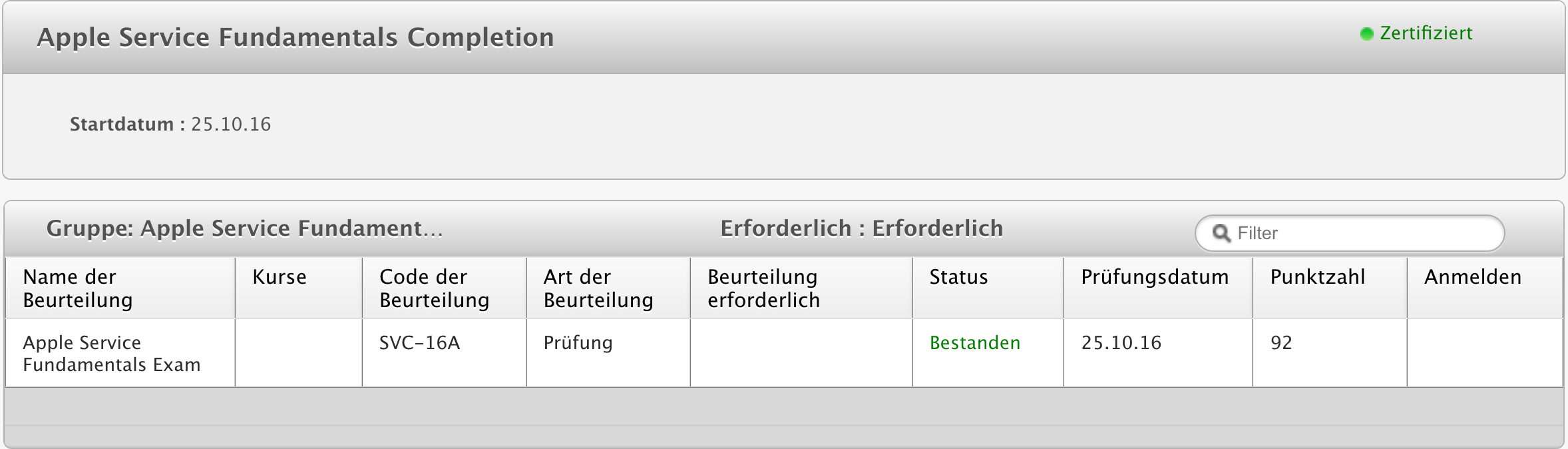Image resolution: width=1568 pixels, height=449 pixels.
Task: Click the magnifying glass search icon
Action: click(x=1221, y=233)
